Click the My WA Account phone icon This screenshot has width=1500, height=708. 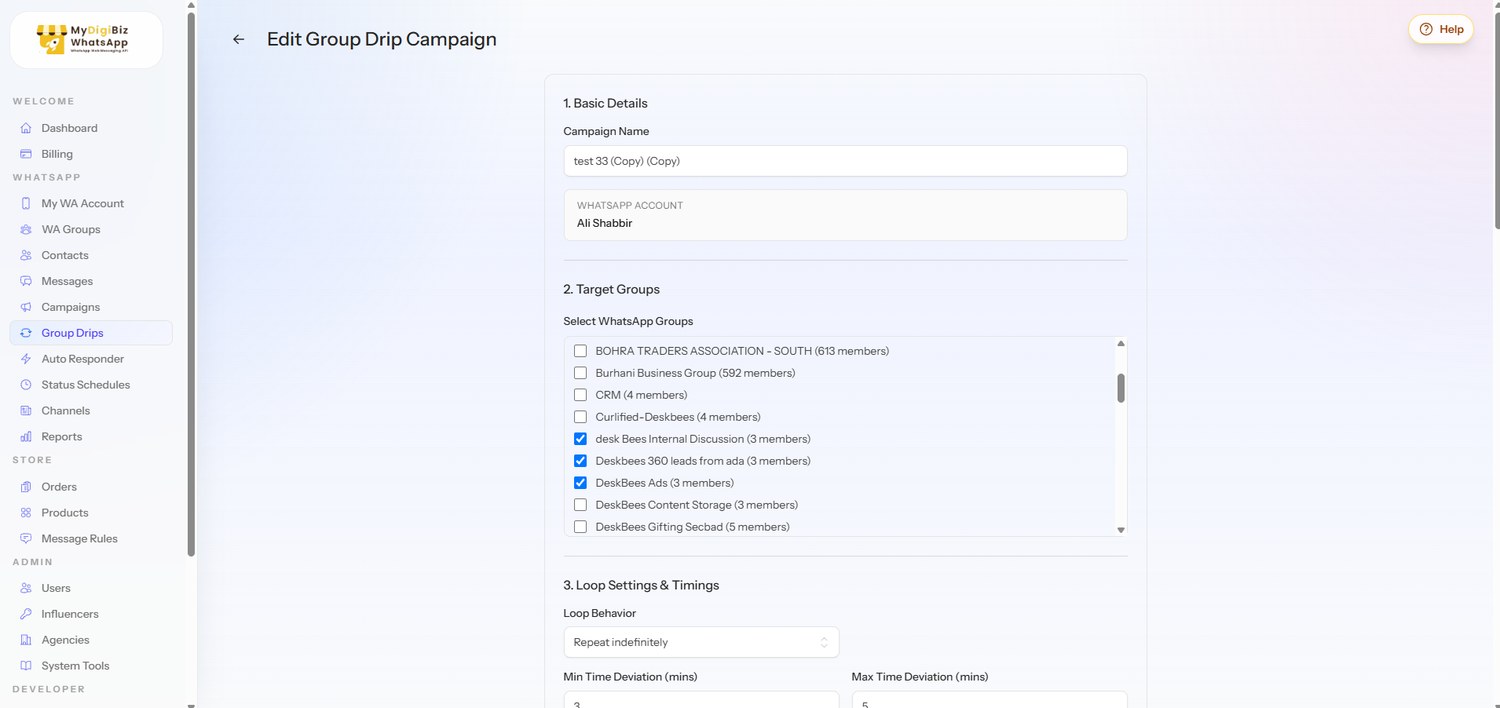[x=26, y=203]
